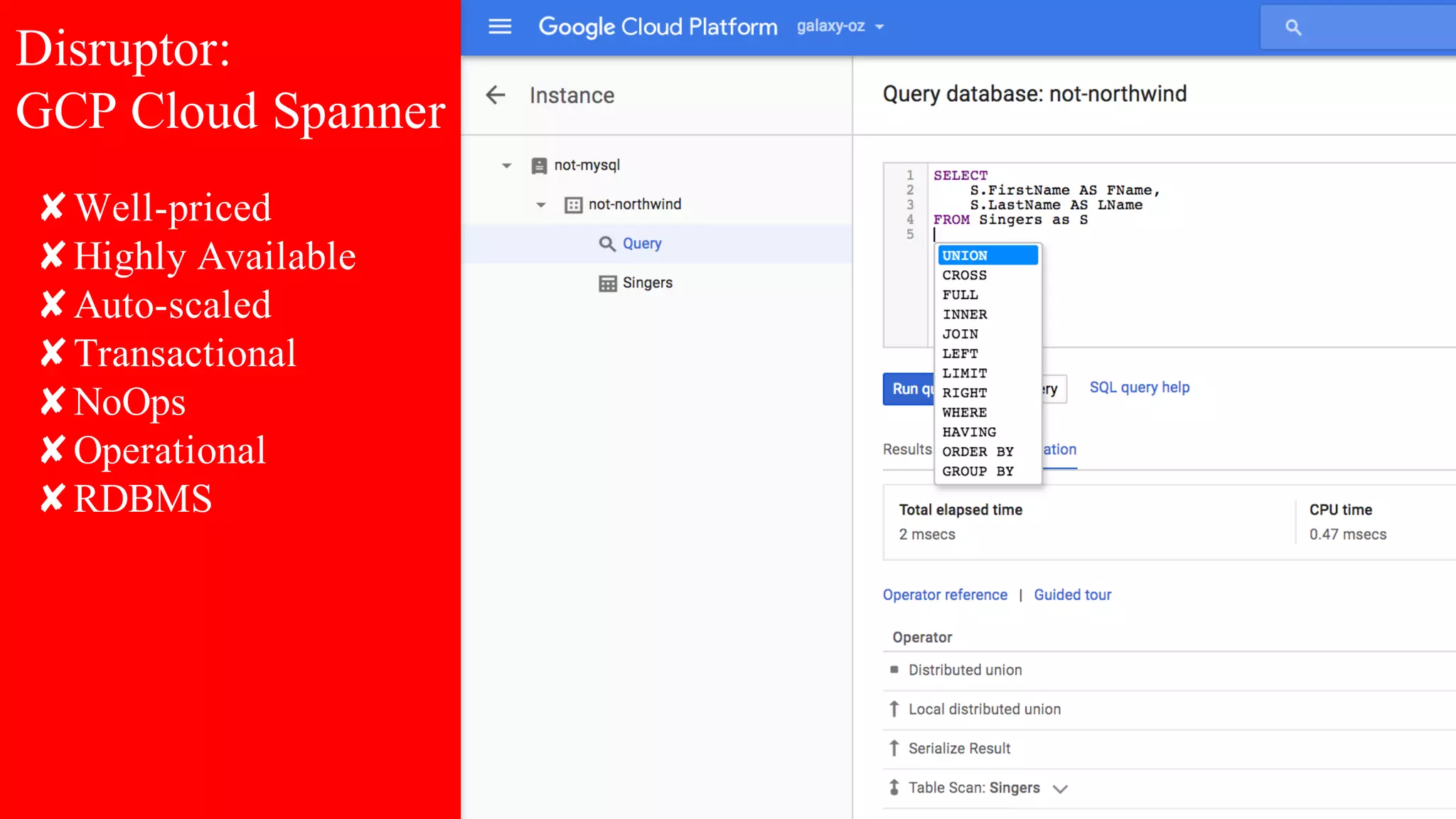This screenshot has width=1456, height=819.
Task: Click the Local distributed union row
Action: pyautogui.click(x=1169, y=709)
